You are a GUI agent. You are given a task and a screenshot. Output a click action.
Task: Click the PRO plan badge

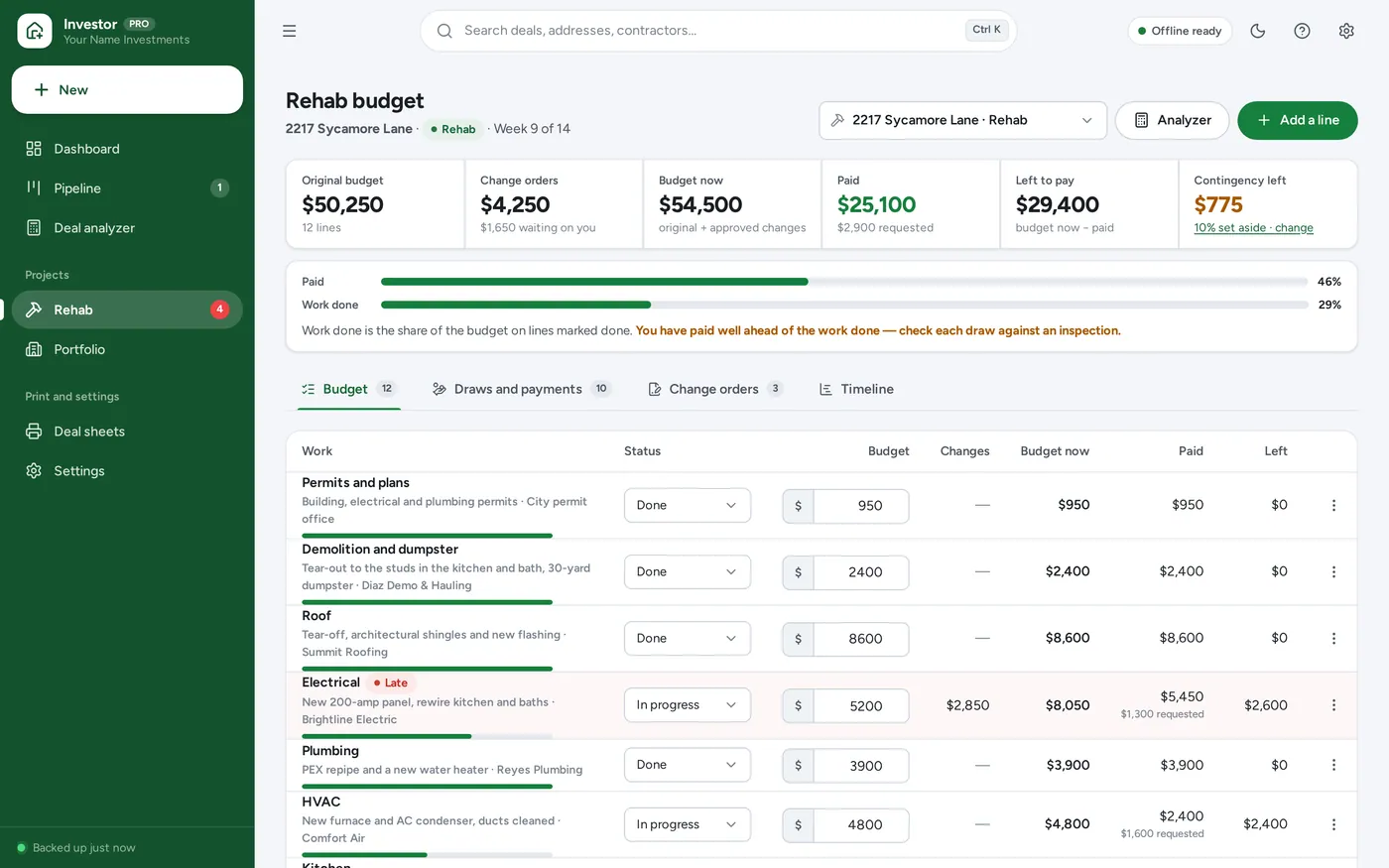[x=139, y=24]
